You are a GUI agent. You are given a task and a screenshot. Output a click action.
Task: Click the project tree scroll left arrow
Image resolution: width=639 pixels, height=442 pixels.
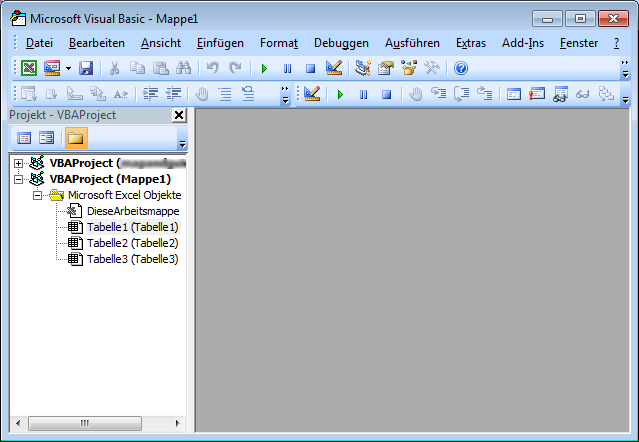[18, 423]
